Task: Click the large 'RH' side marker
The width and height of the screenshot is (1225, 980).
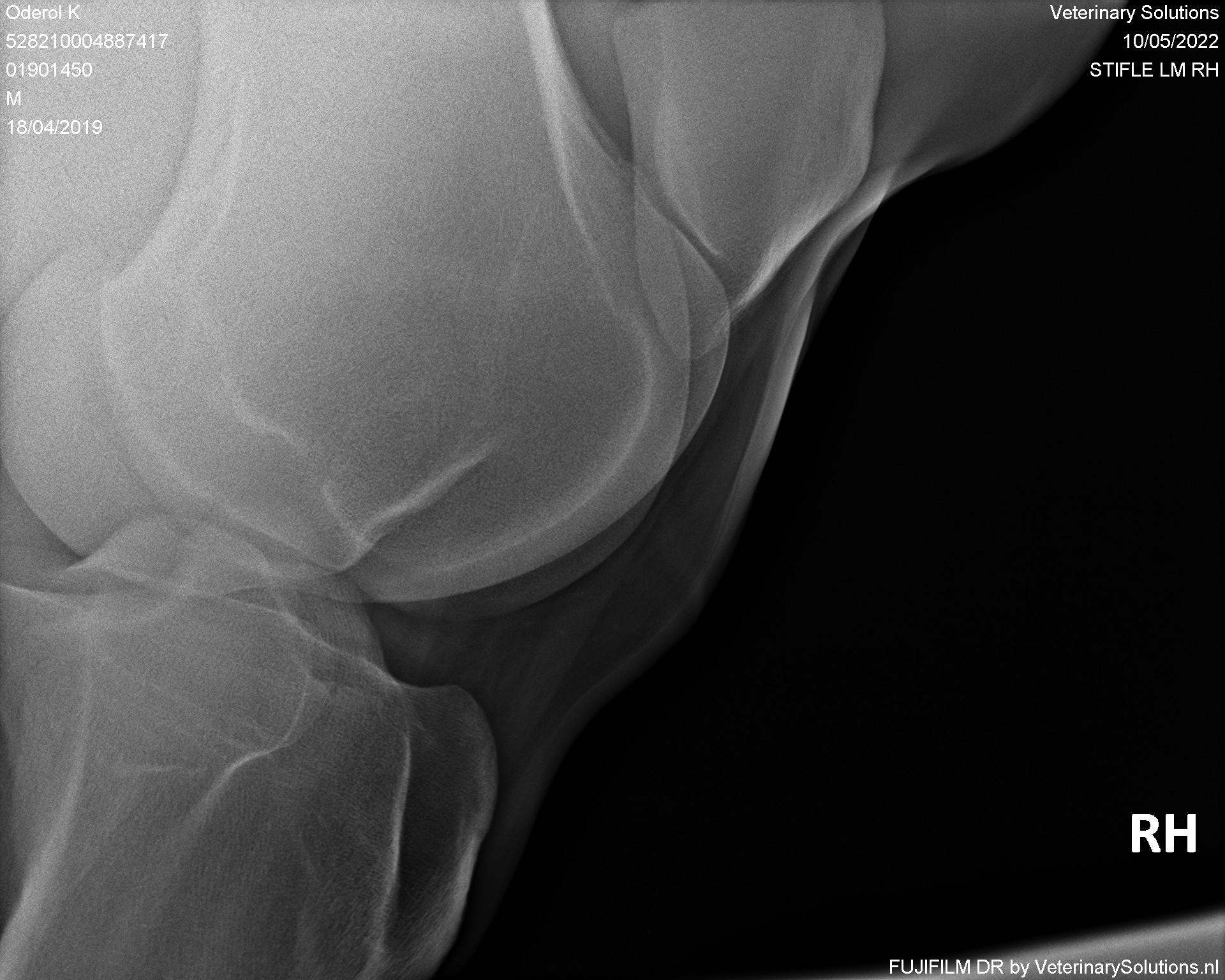Action: [x=1163, y=834]
